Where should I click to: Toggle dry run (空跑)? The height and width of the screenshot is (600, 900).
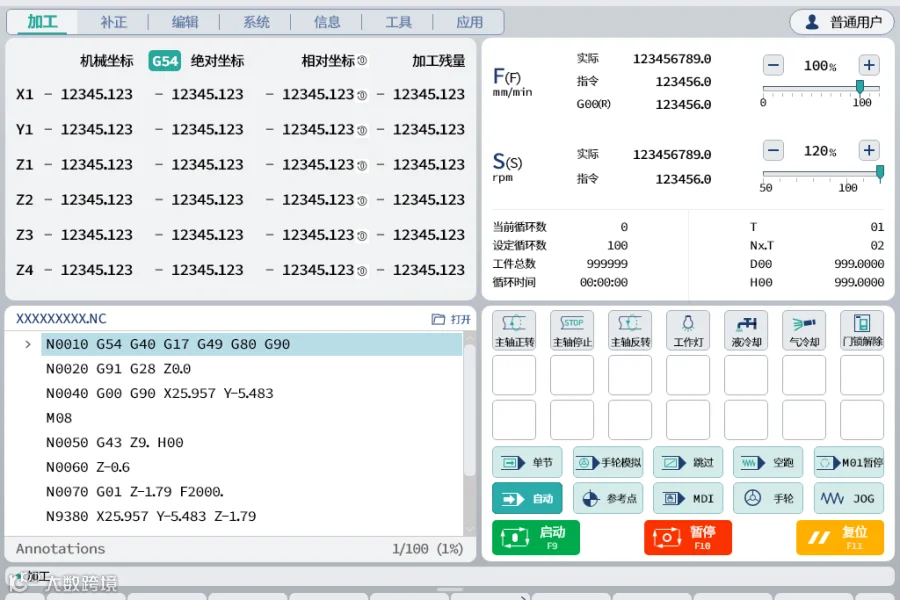pos(768,462)
